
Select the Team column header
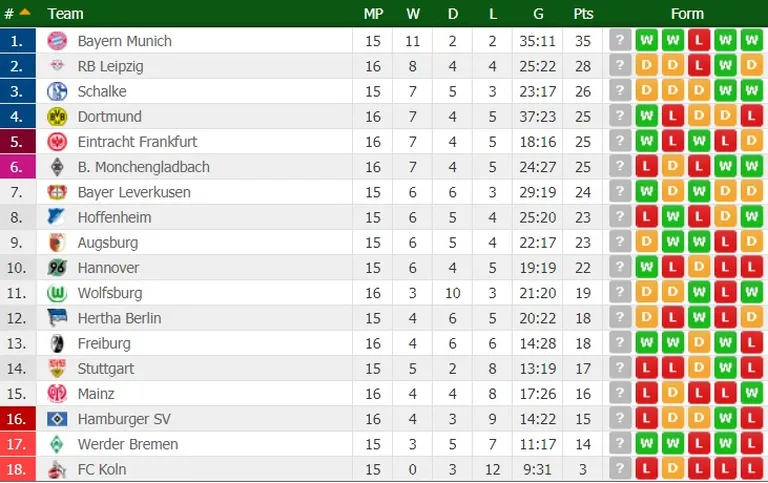[66, 14]
